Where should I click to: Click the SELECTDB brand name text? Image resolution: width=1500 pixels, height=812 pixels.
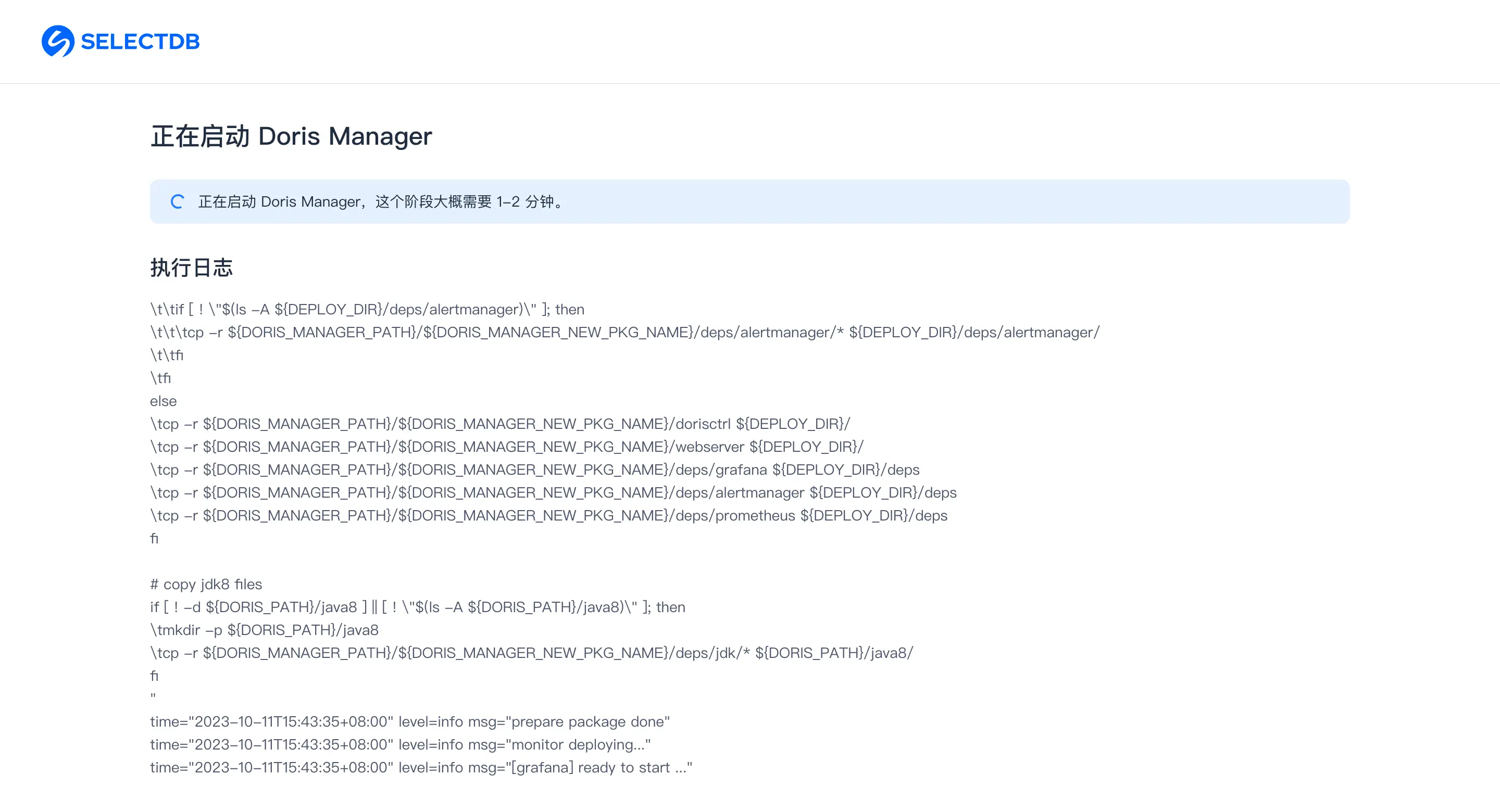140,42
